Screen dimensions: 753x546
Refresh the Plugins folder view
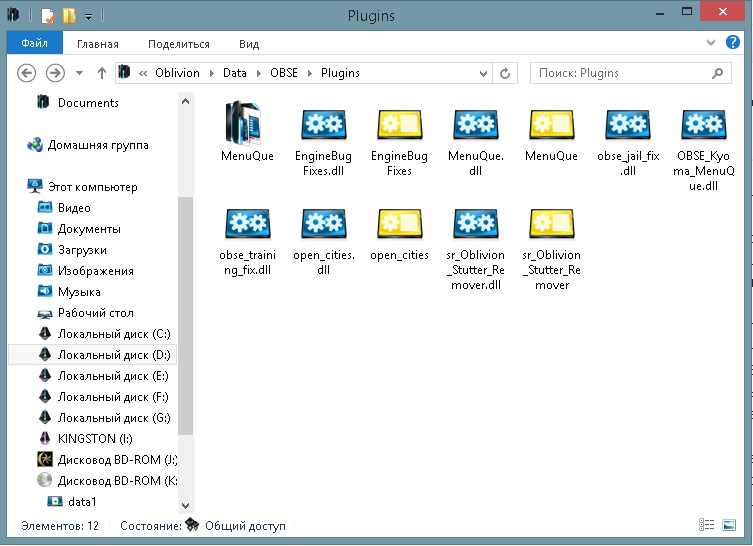[x=505, y=73]
